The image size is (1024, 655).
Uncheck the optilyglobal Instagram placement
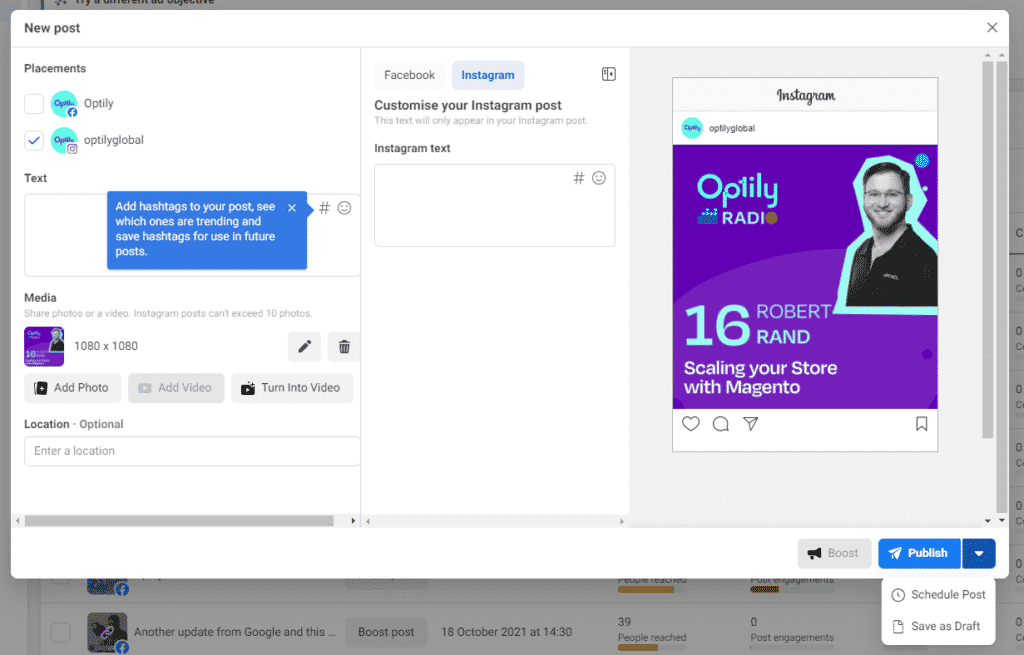point(34,140)
